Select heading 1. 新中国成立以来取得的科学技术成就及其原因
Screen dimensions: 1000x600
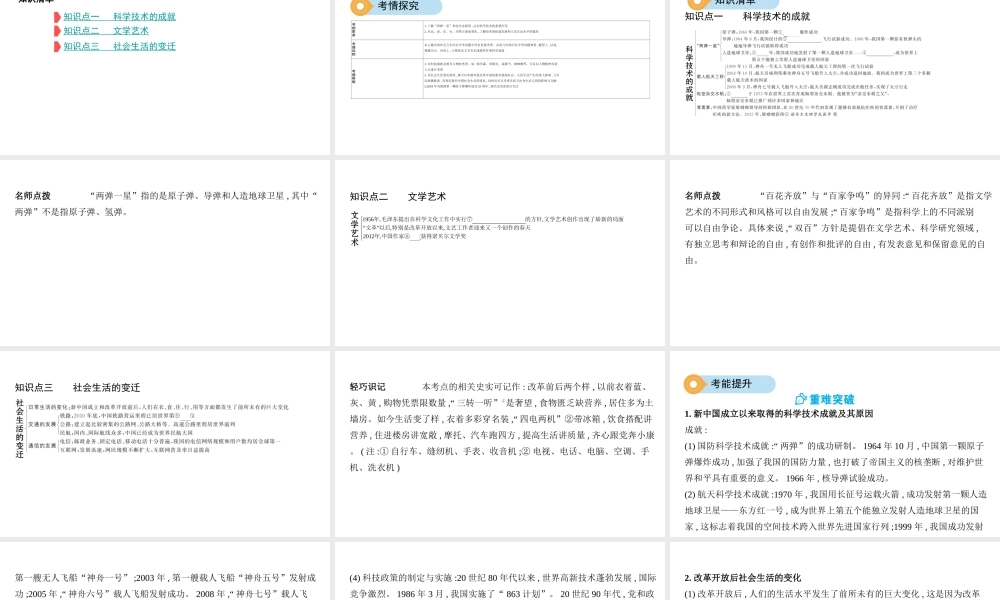point(779,414)
